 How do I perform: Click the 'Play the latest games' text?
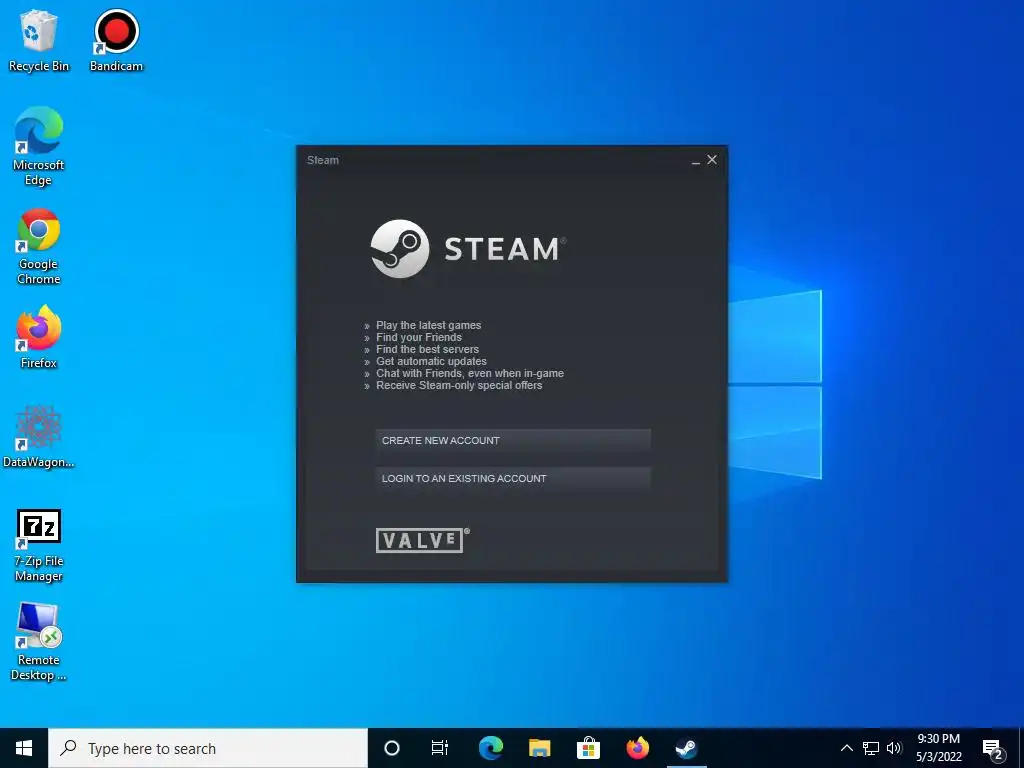[x=428, y=325]
